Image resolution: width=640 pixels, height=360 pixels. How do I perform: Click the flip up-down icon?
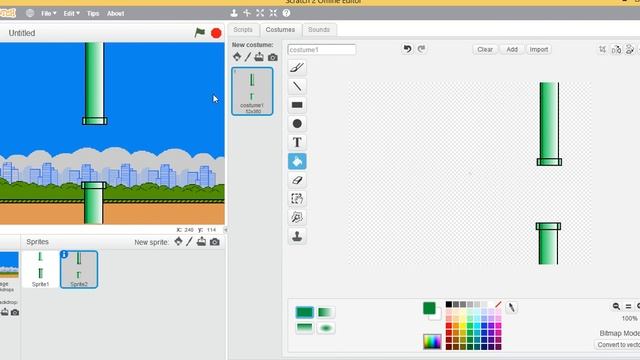click(x=630, y=49)
